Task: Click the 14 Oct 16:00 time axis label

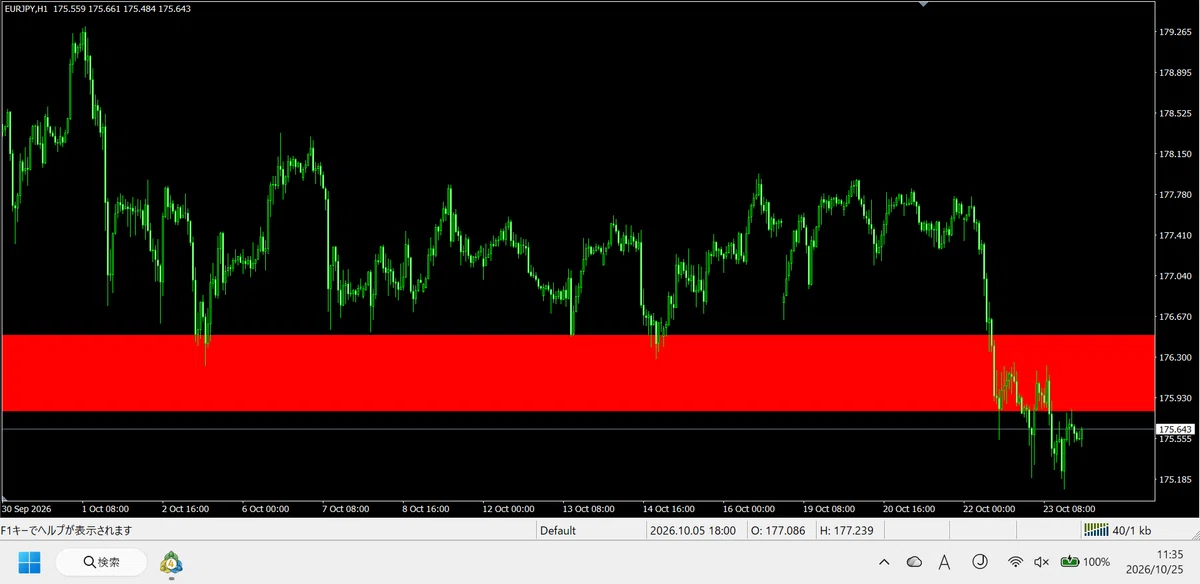Action: click(x=669, y=508)
